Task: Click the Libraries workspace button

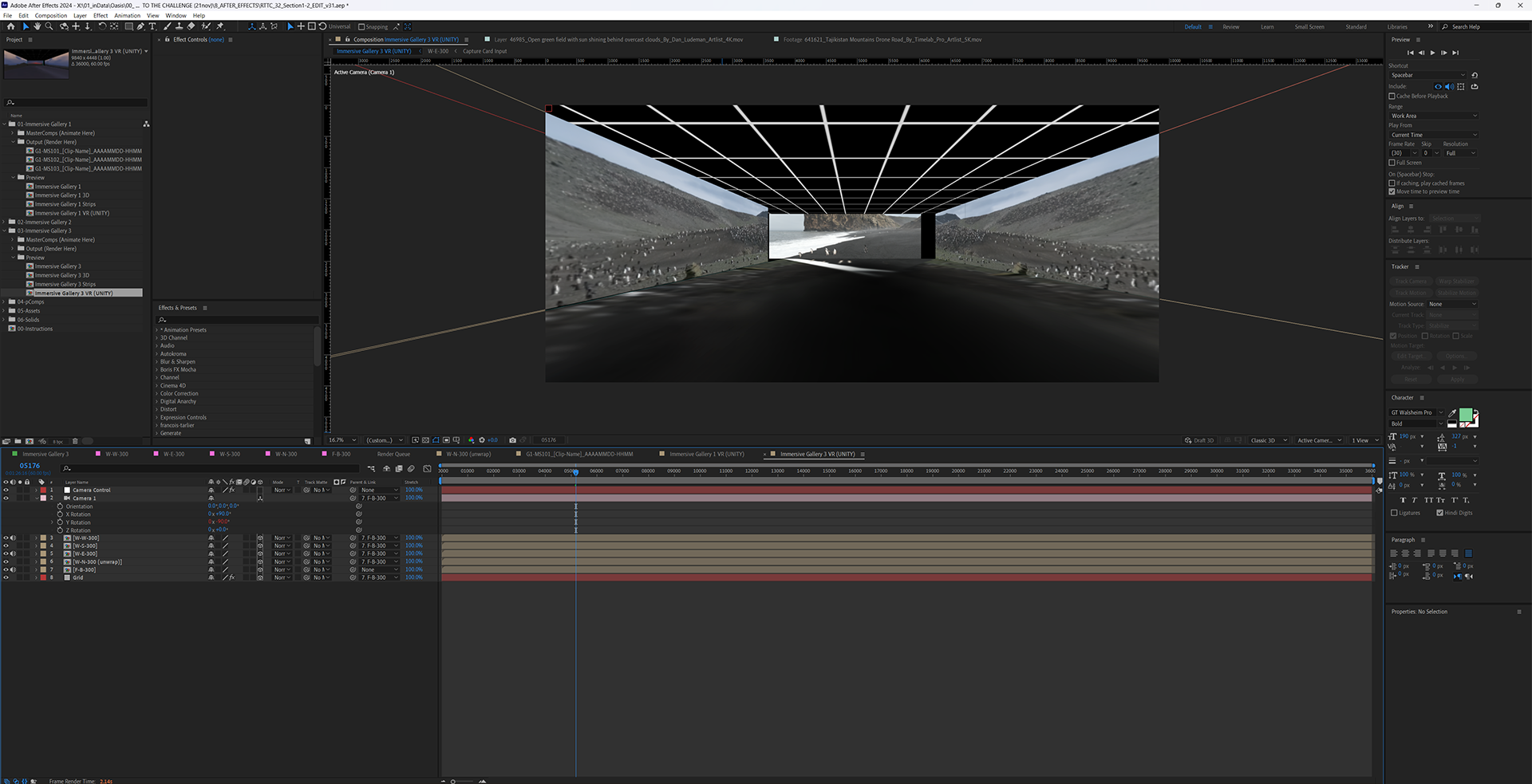Action: pyautogui.click(x=1397, y=27)
